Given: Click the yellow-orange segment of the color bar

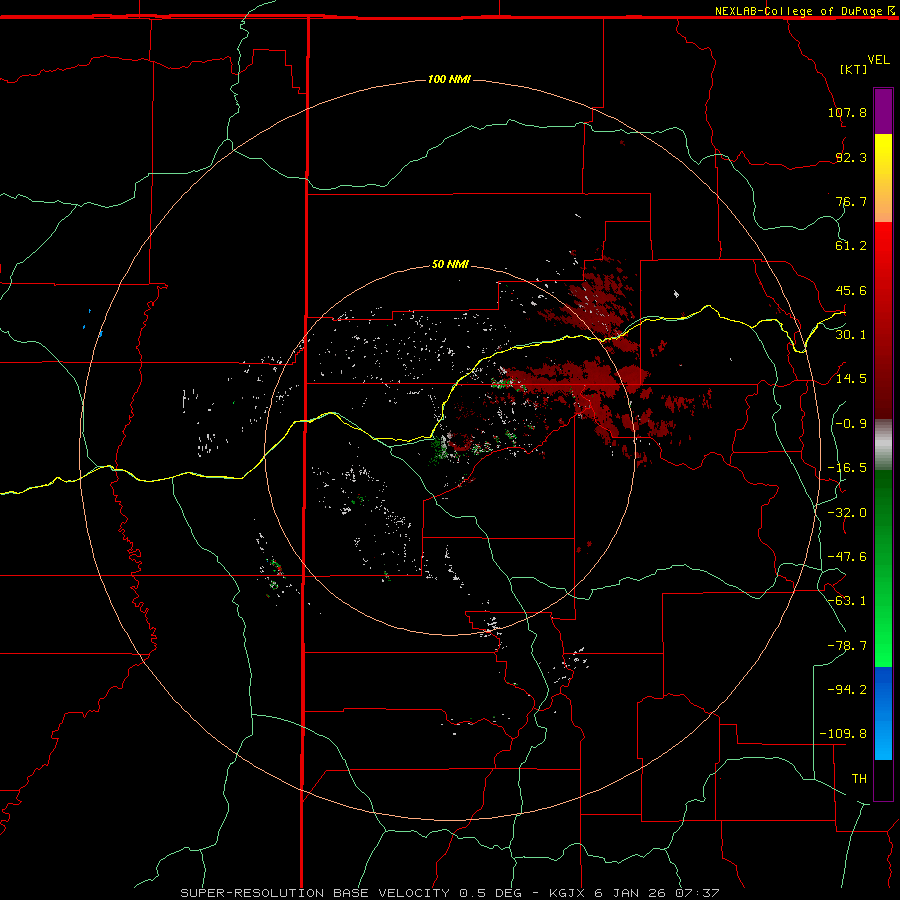Looking at the screenshot, I should coord(883,178).
